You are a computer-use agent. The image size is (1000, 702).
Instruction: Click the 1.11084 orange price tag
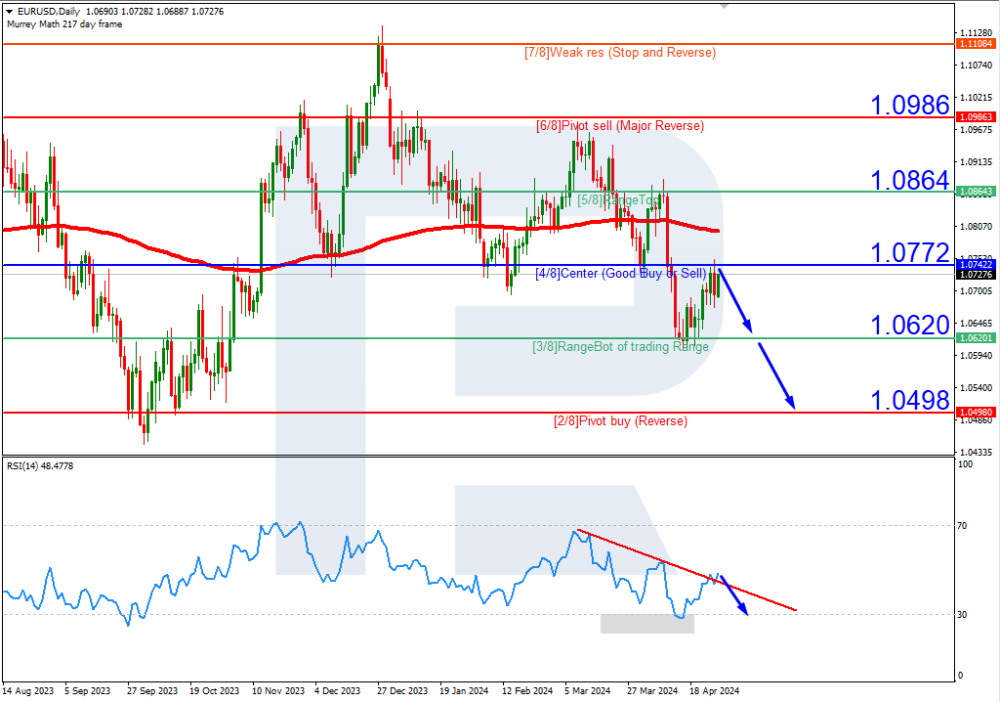974,44
